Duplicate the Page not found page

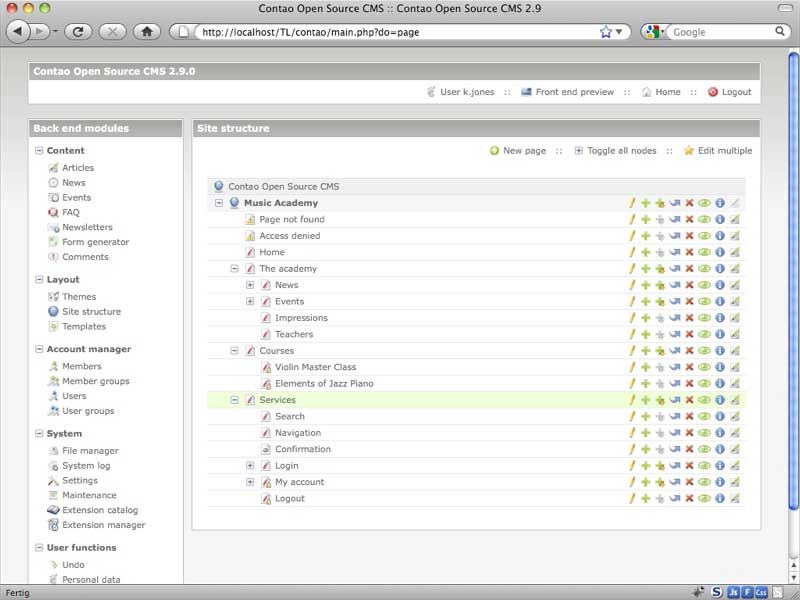click(x=645, y=219)
